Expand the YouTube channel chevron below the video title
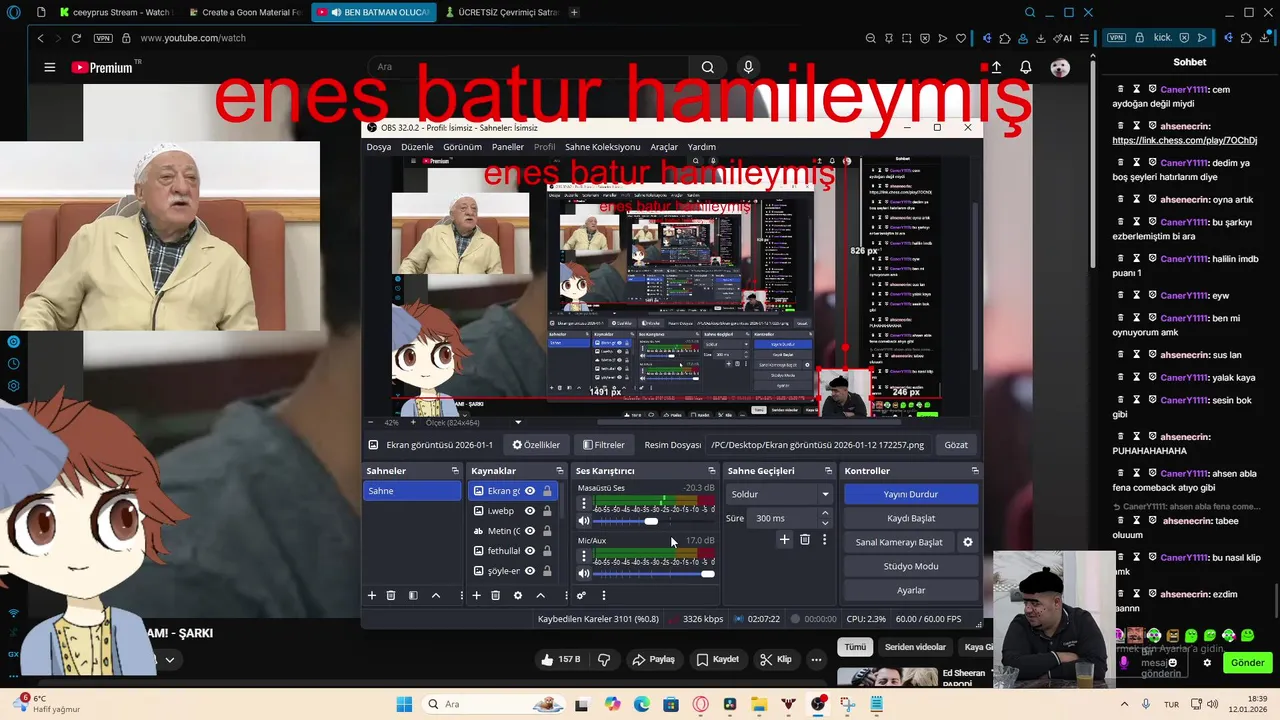Image resolution: width=1280 pixels, height=720 pixels. pos(170,660)
